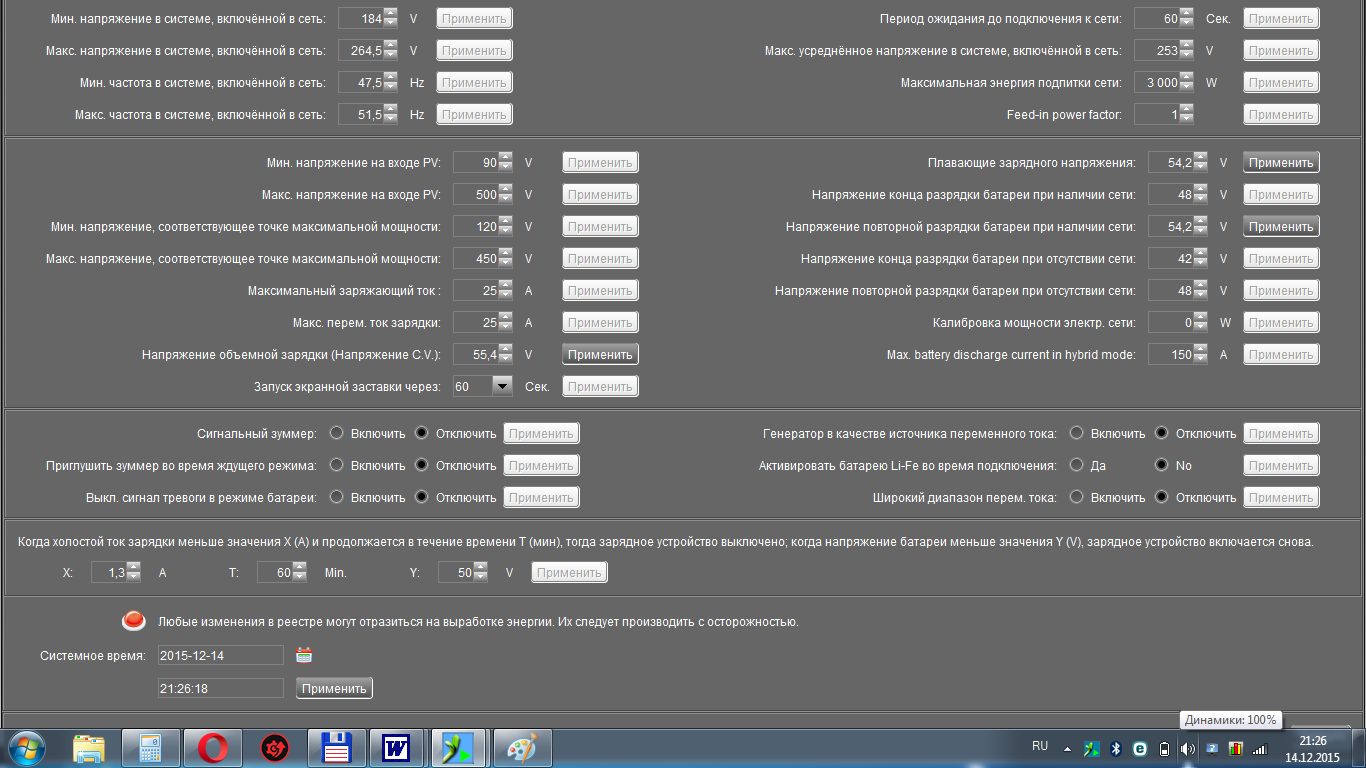
Task: Open the calendar icon next to system date
Action: tap(304, 655)
